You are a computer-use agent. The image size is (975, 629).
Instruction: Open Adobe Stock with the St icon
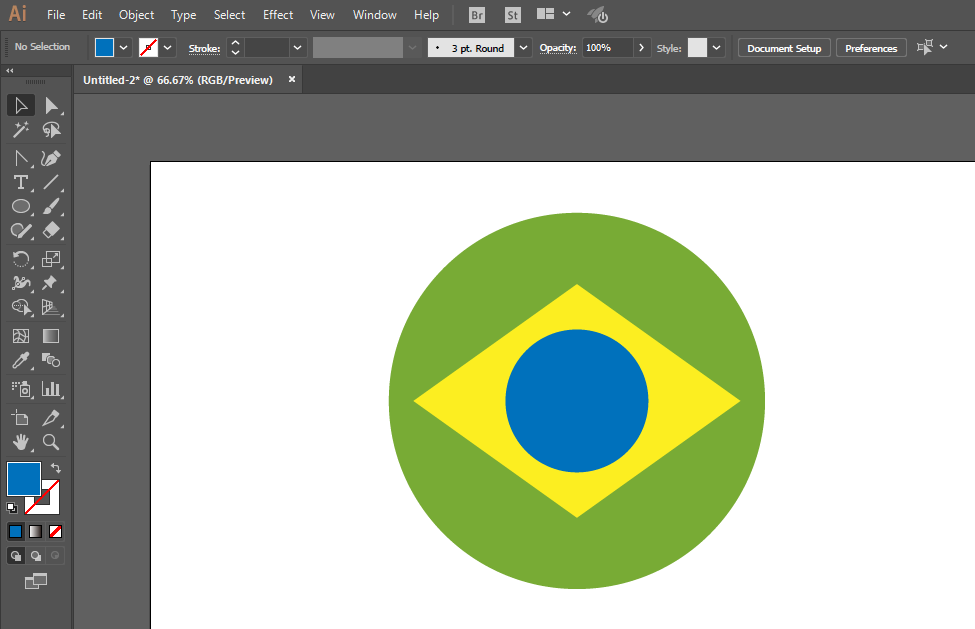tap(512, 15)
